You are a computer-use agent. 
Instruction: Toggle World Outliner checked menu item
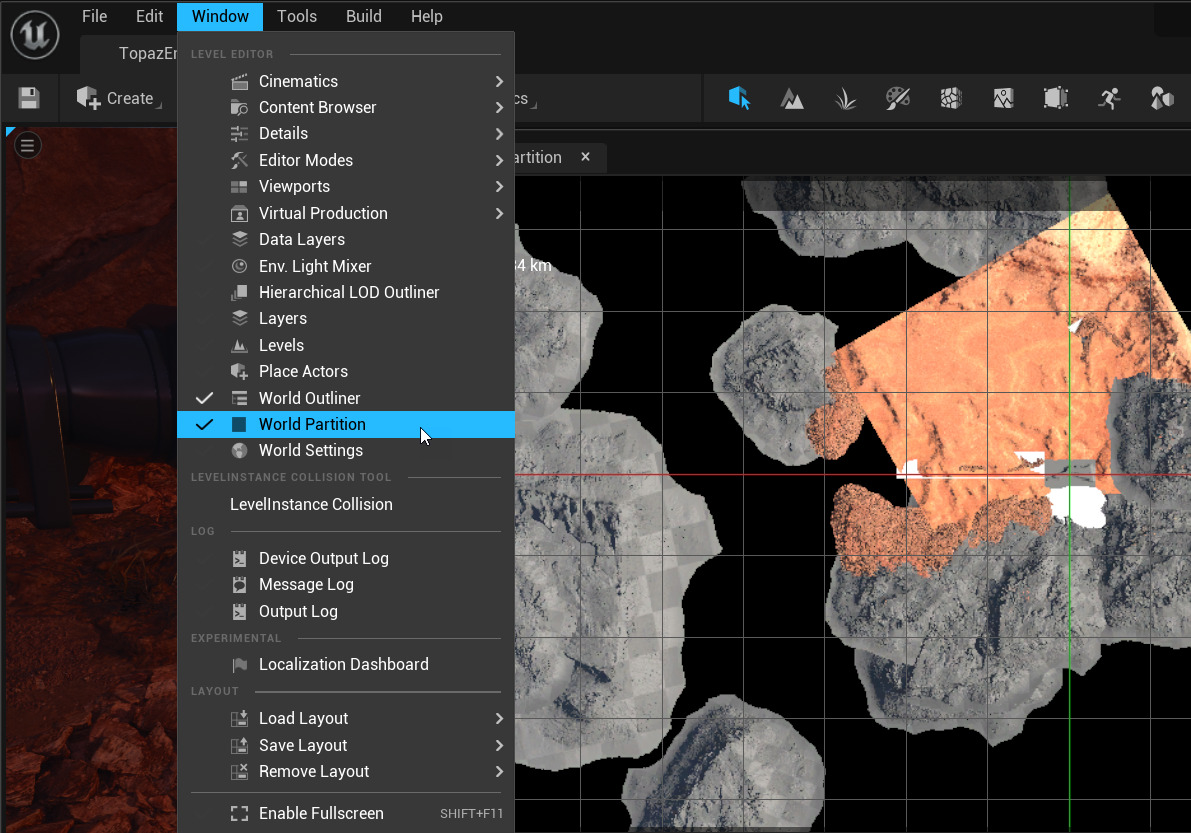click(x=309, y=398)
